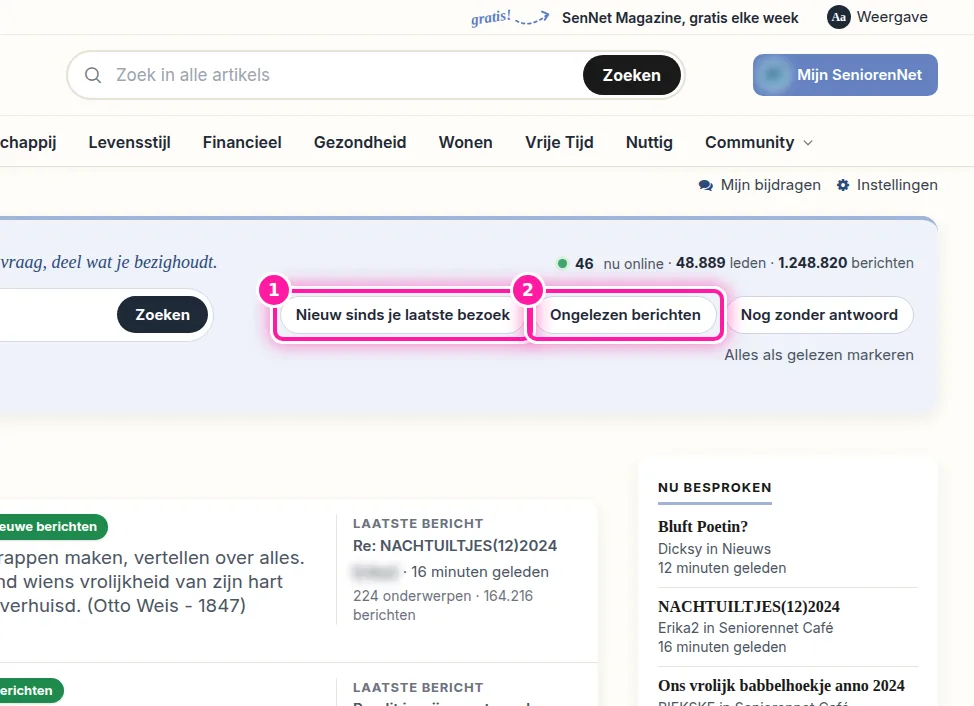This screenshot has width=974, height=706.
Task: Expand the Community menu chevron
Action: [808, 143]
